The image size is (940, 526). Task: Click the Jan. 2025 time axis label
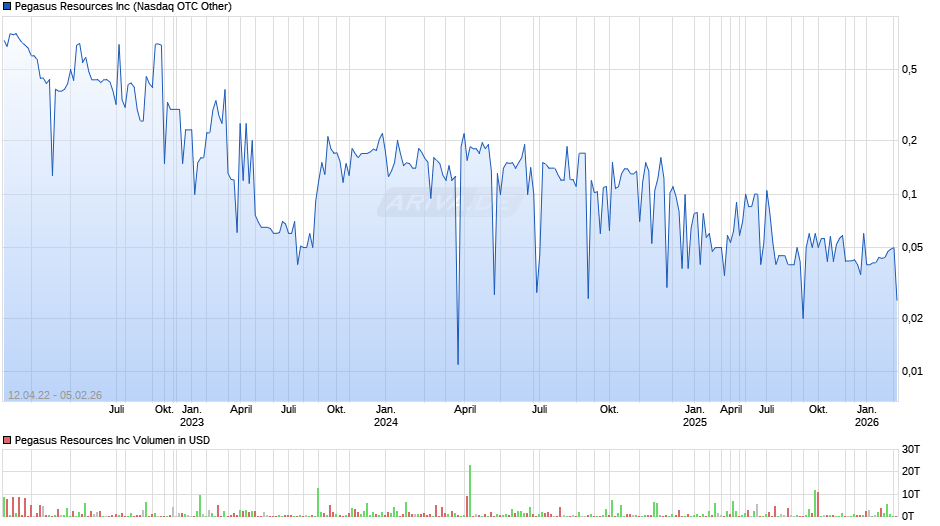point(695,416)
